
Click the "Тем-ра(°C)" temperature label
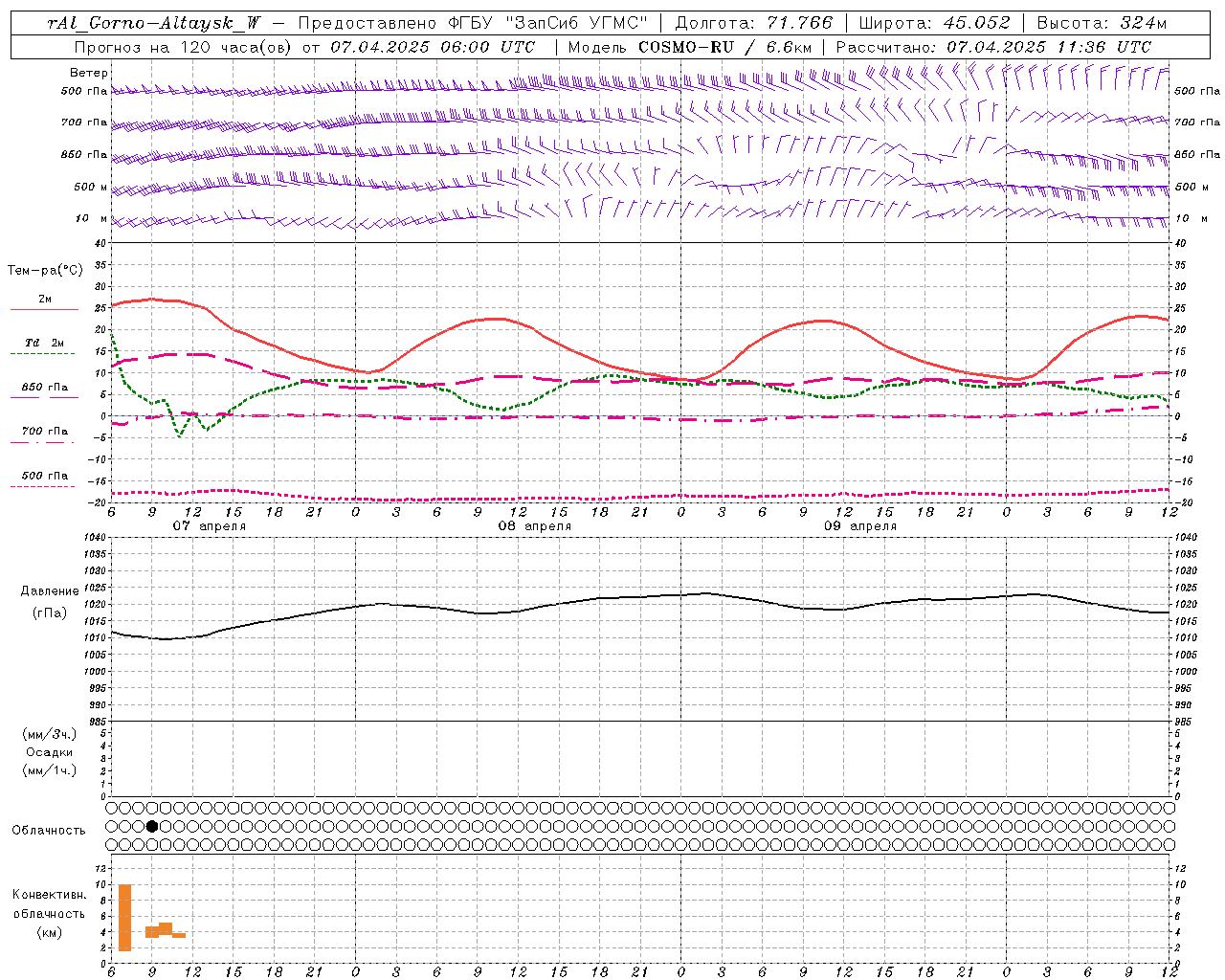45,271
